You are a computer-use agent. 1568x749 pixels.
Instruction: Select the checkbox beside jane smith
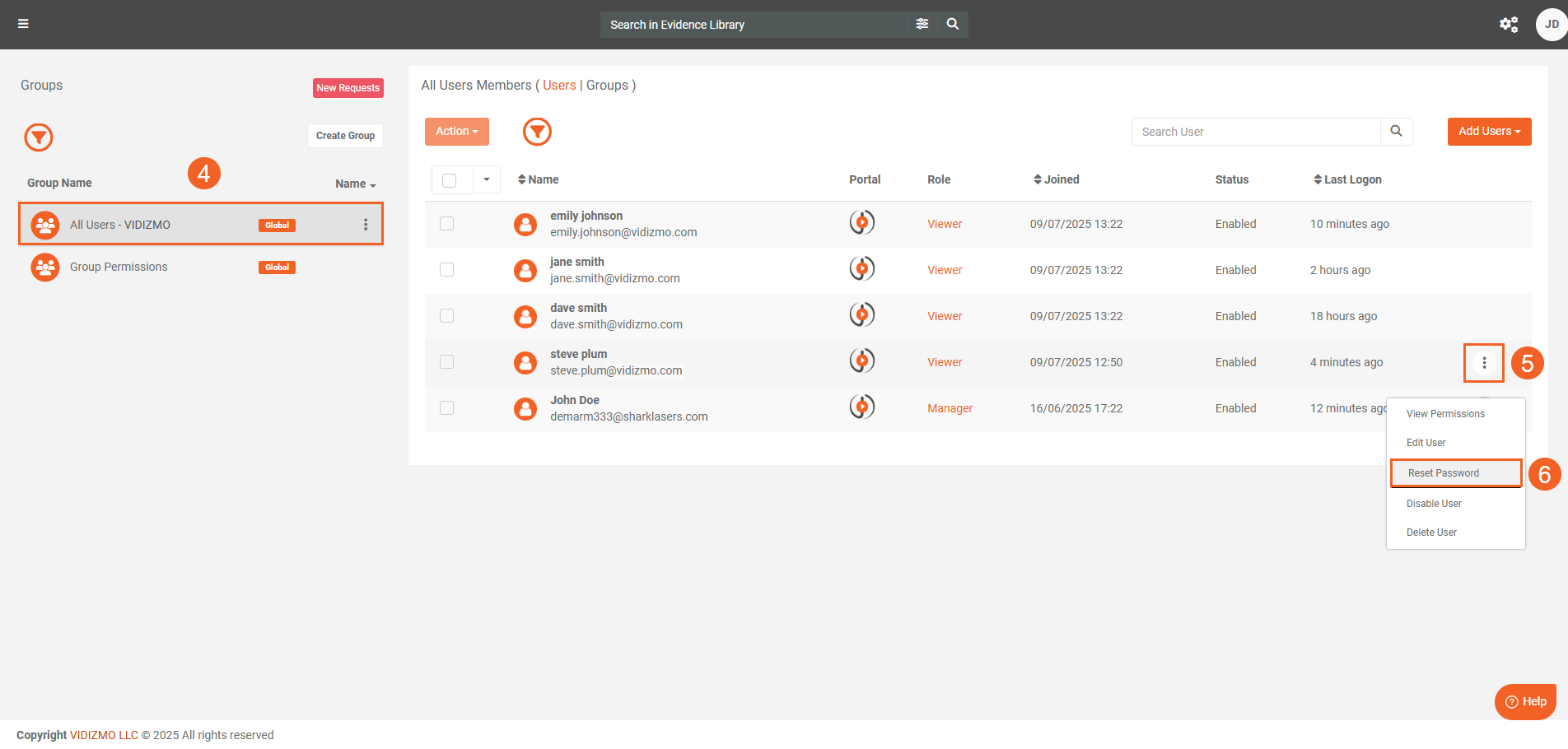coord(447,270)
